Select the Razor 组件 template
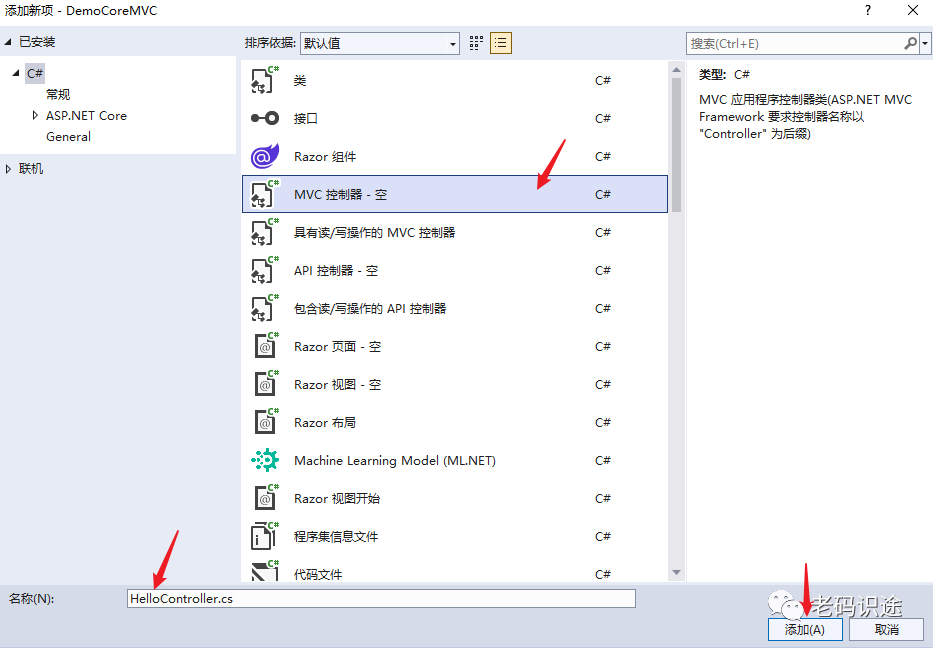Screen dimensions: 933x648 455,156
